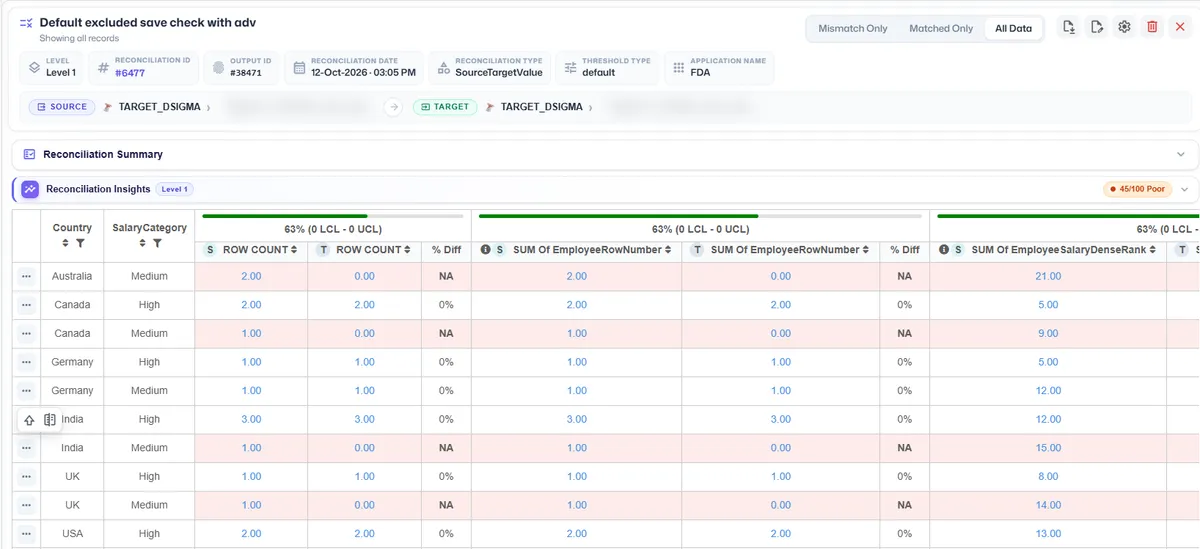
Task: Click the Reconciliation Summary panel icon
Action: [29, 155]
